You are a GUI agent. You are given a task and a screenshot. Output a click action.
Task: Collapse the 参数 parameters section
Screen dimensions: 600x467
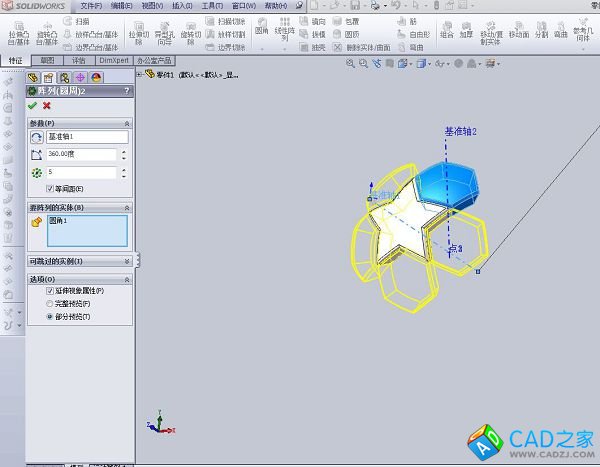click(126, 122)
